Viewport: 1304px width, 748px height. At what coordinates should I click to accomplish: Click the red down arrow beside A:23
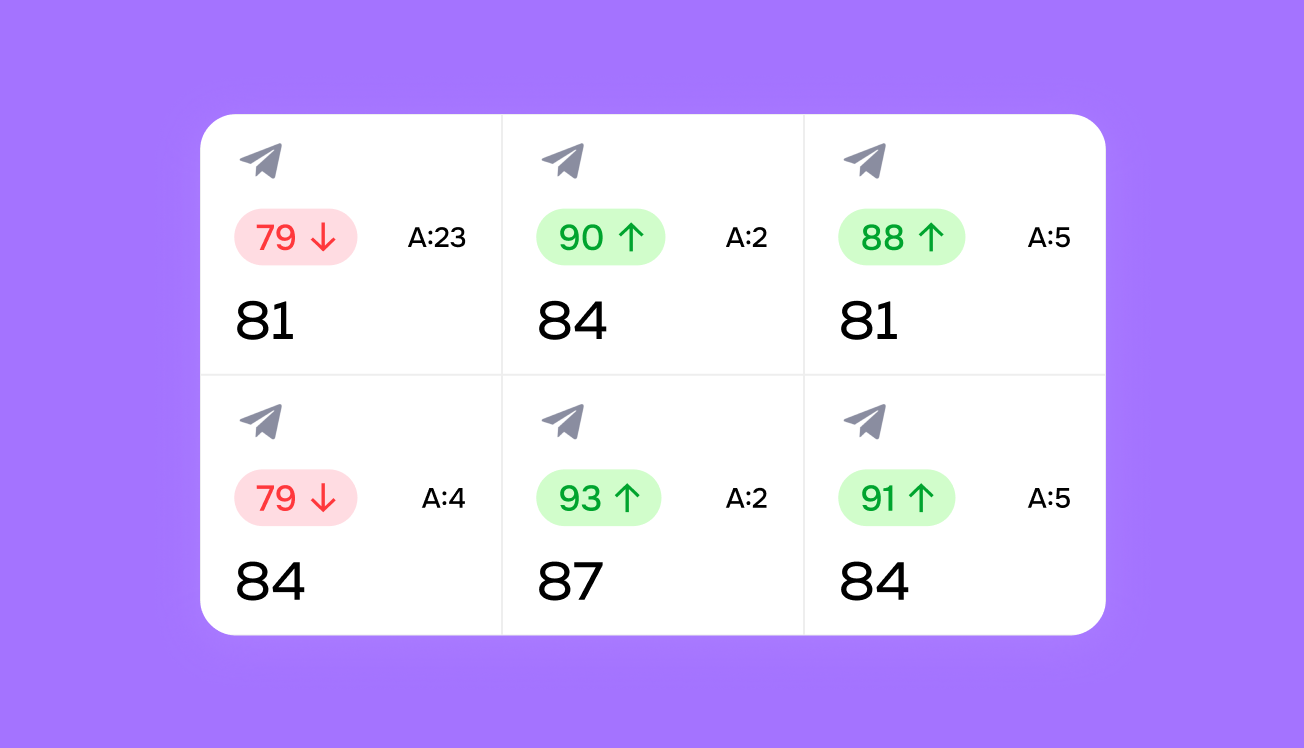pyautogui.click(x=322, y=238)
